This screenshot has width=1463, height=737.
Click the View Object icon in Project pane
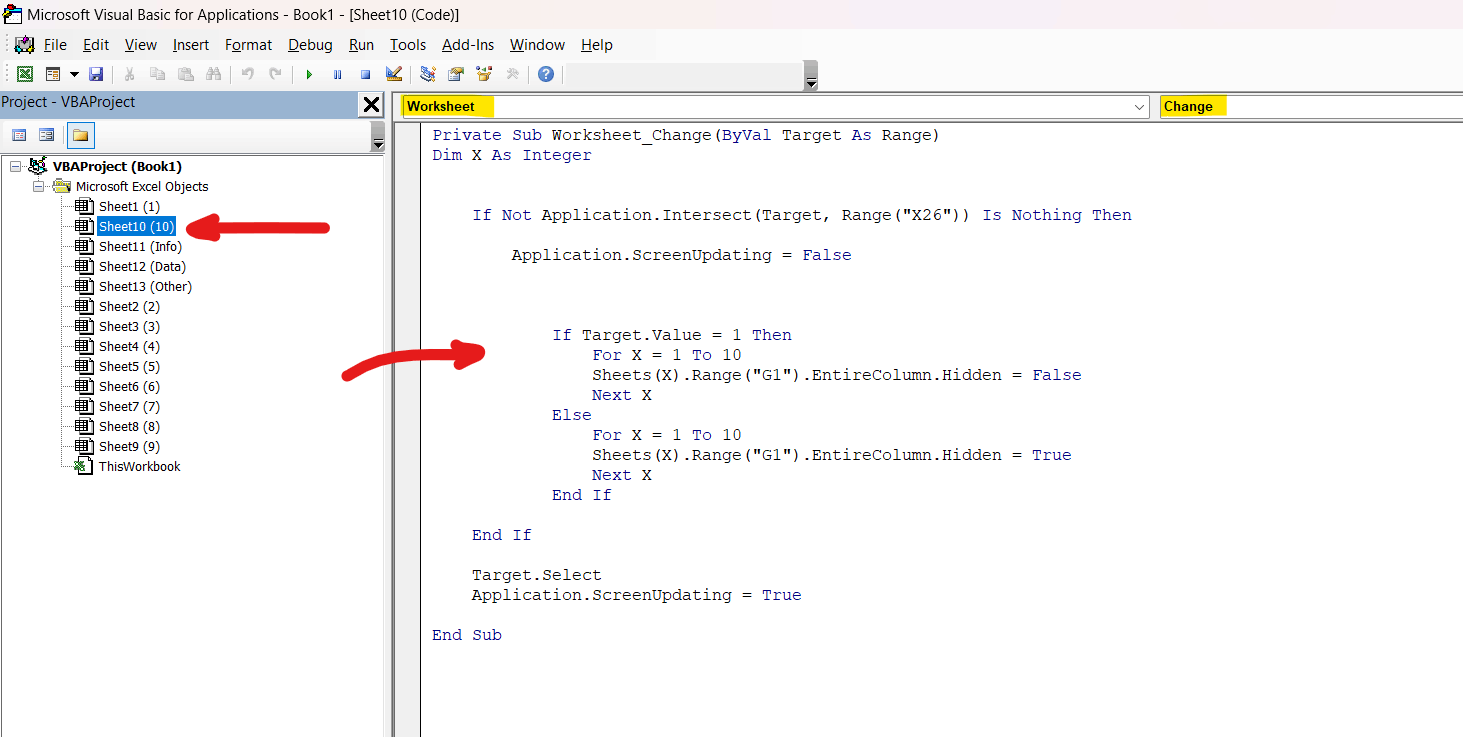(x=46, y=135)
